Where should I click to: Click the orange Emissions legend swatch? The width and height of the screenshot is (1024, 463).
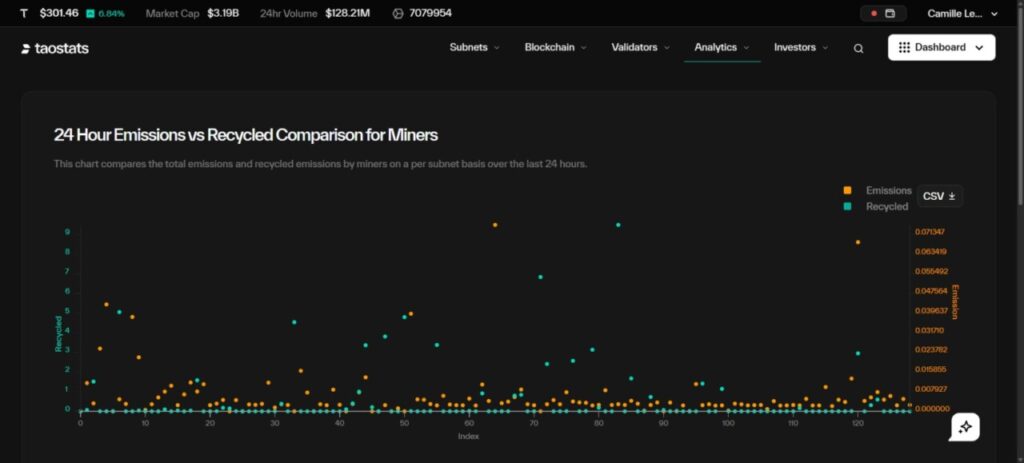click(848, 190)
